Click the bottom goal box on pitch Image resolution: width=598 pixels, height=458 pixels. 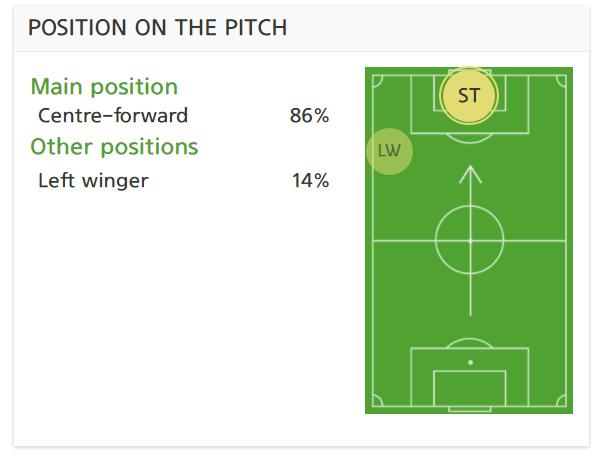point(470,388)
